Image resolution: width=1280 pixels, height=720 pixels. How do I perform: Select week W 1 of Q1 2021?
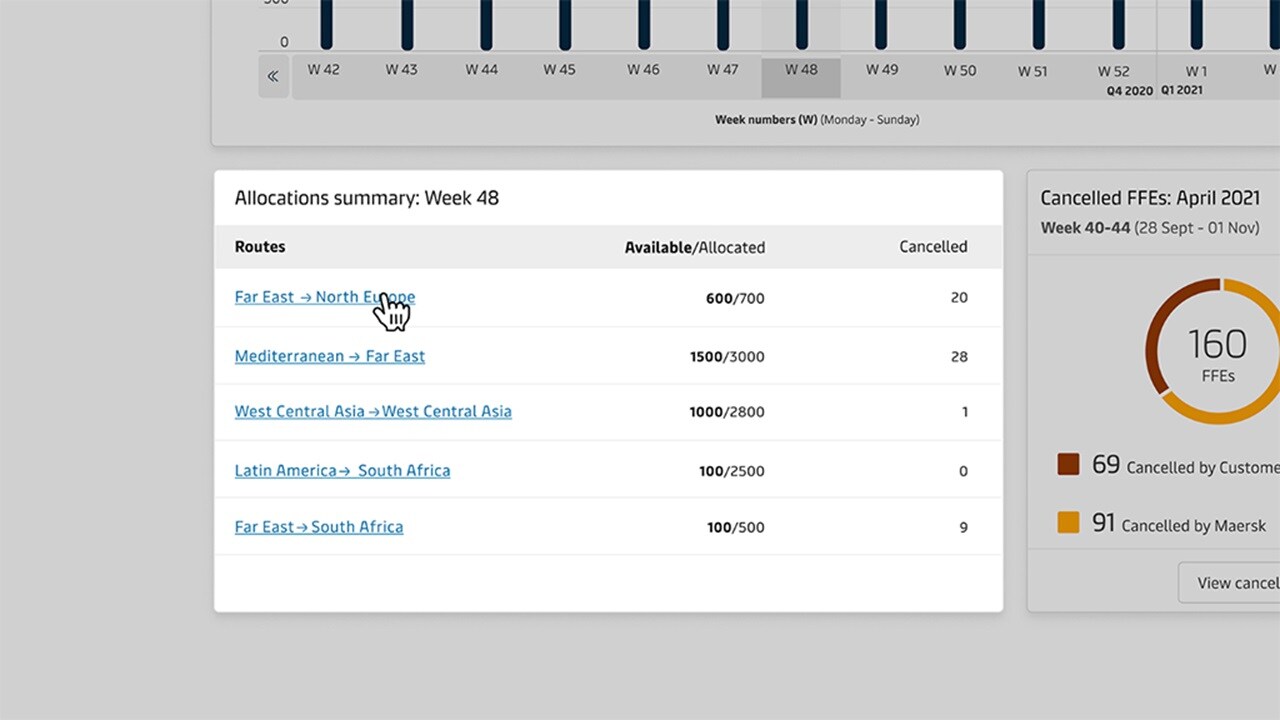coord(1196,71)
